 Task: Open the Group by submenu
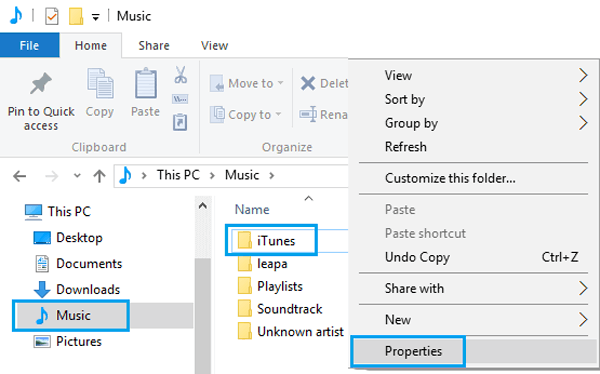click(474, 123)
